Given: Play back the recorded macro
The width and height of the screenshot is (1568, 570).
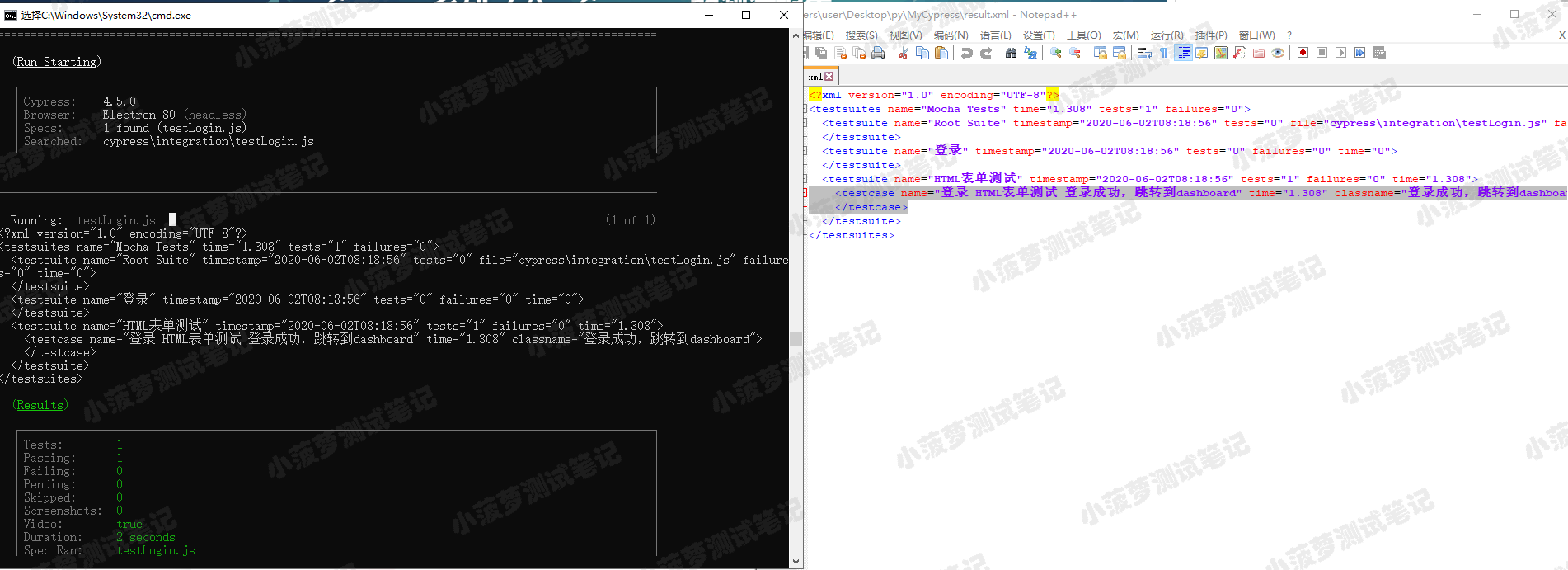Looking at the screenshot, I should tap(1340, 53).
